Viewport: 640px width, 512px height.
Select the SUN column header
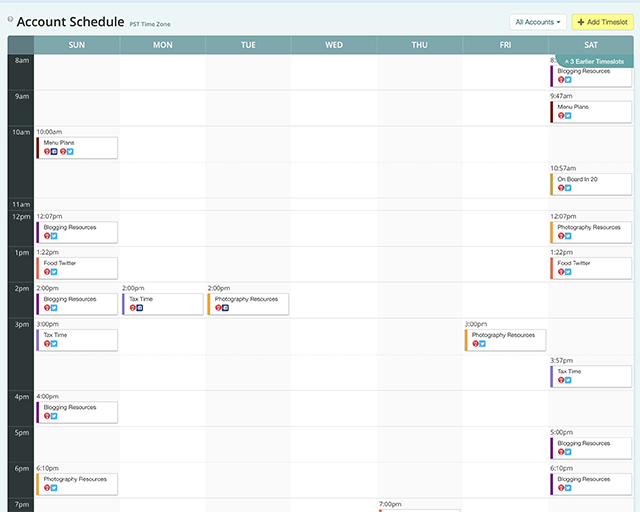click(x=77, y=45)
